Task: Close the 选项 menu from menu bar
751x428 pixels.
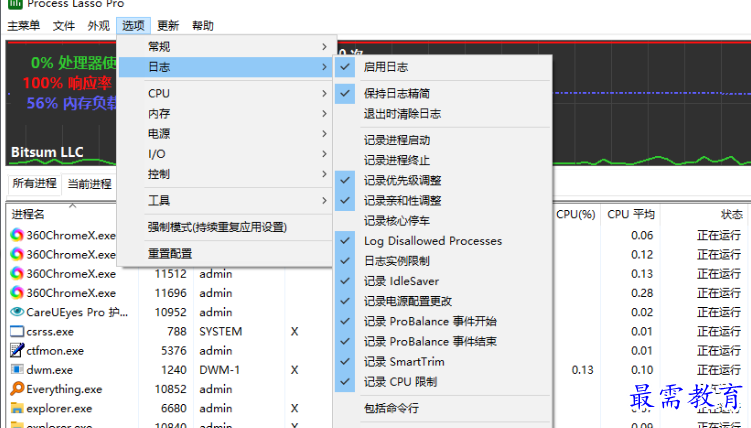Action: point(133,25)
